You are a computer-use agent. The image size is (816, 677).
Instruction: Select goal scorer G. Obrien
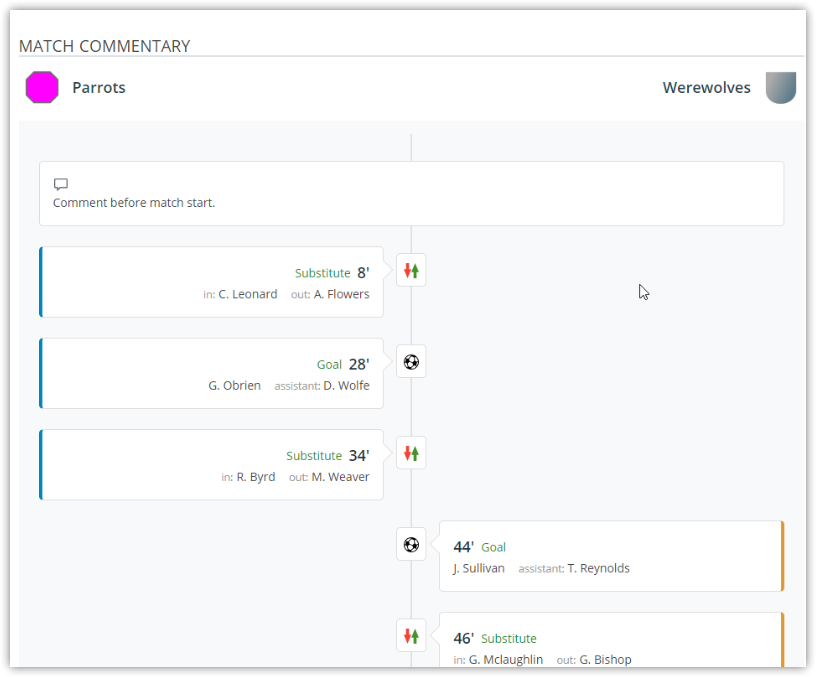tap(235, 386)
